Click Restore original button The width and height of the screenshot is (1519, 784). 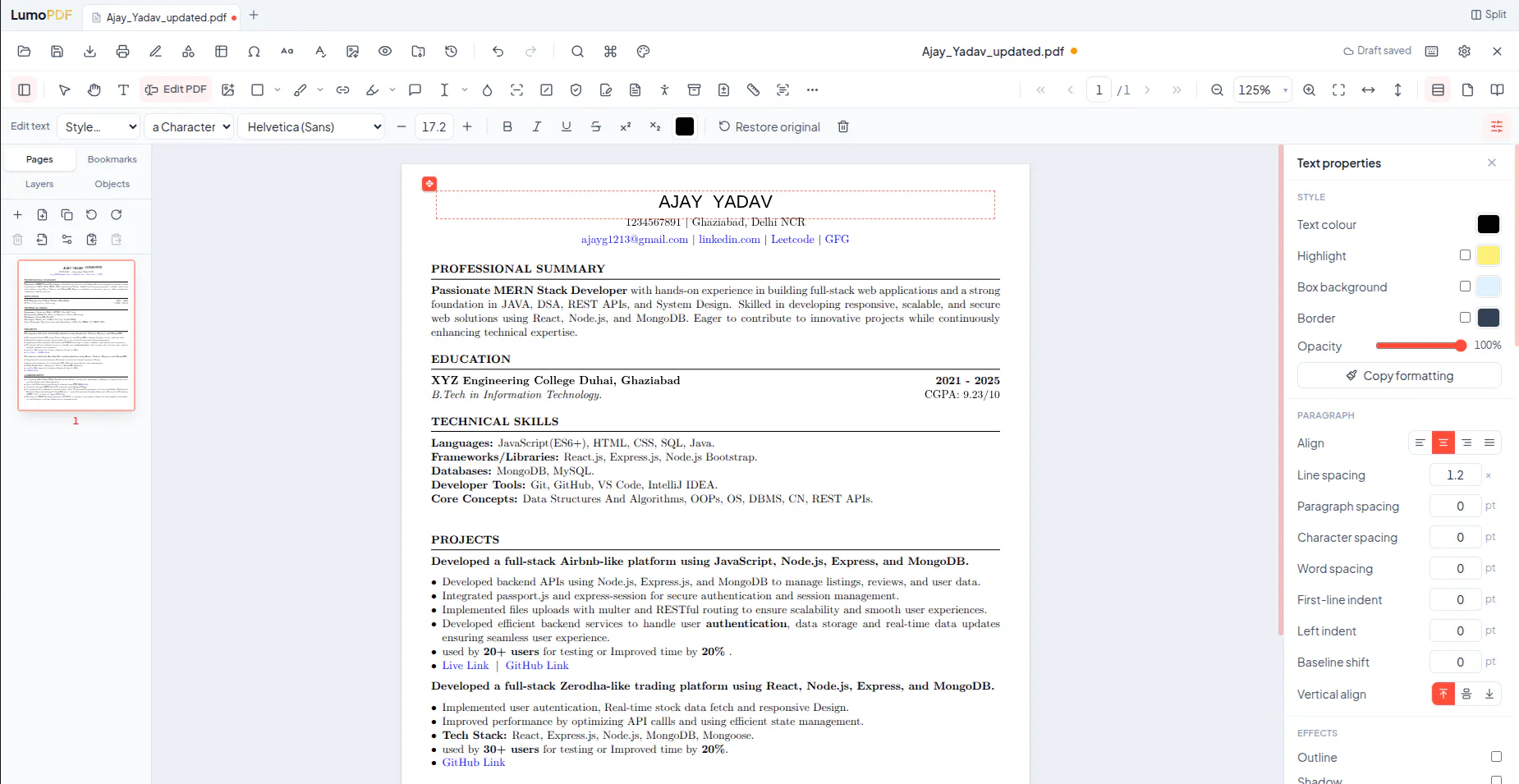(769, 126)
